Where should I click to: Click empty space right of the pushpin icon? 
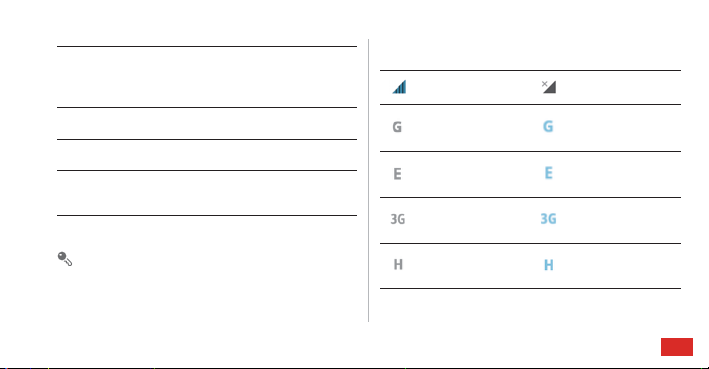[215, 259]
